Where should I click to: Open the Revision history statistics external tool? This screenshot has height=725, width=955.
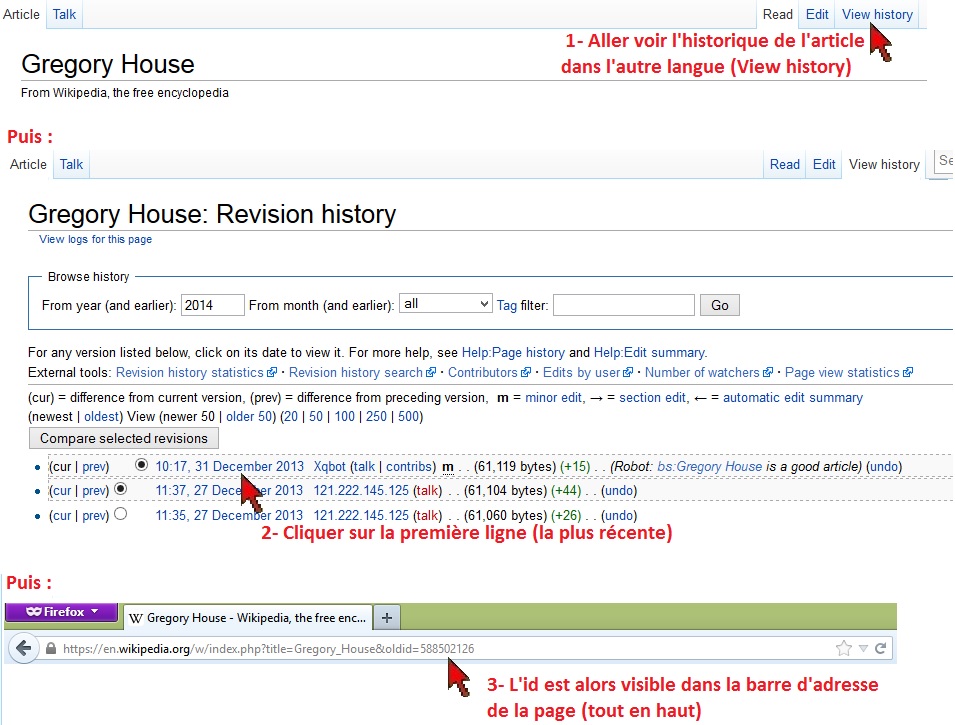196,372
